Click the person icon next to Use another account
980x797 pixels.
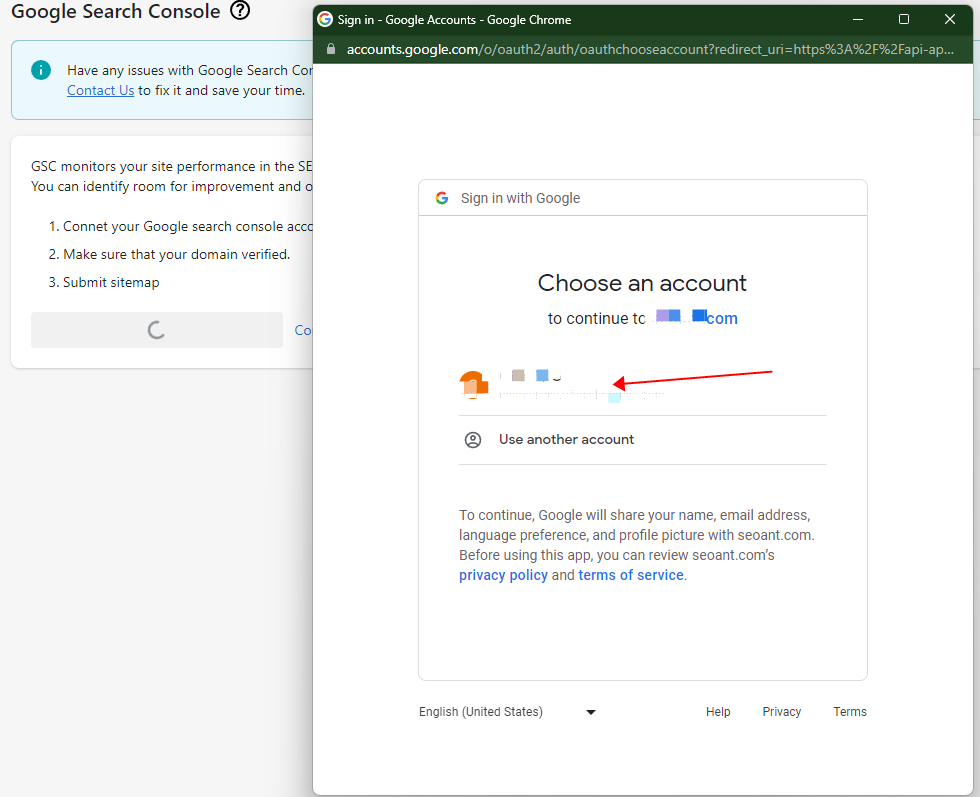point(473,440)
